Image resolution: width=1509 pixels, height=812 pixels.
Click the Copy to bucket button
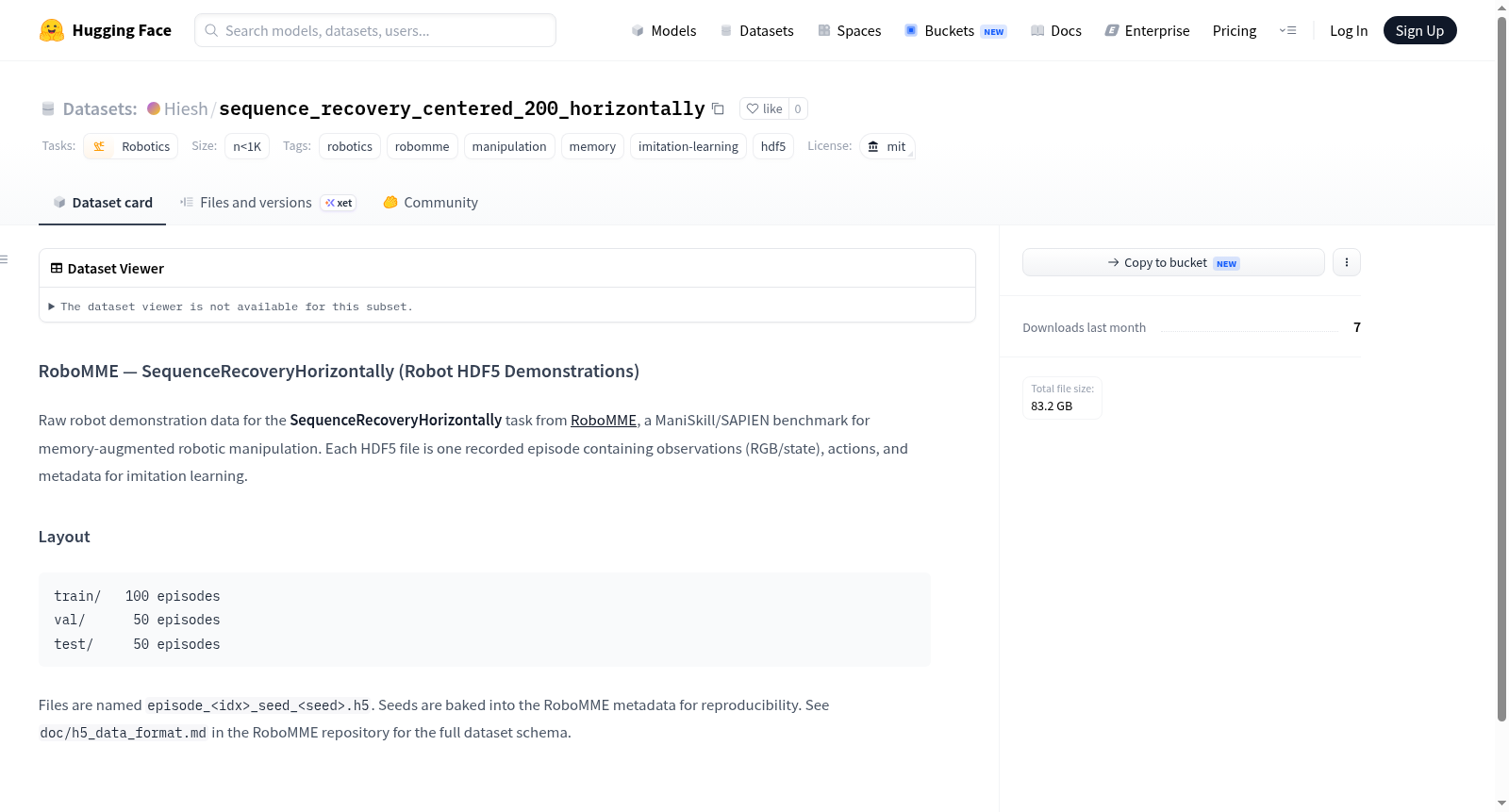(x=1173, y=262)
